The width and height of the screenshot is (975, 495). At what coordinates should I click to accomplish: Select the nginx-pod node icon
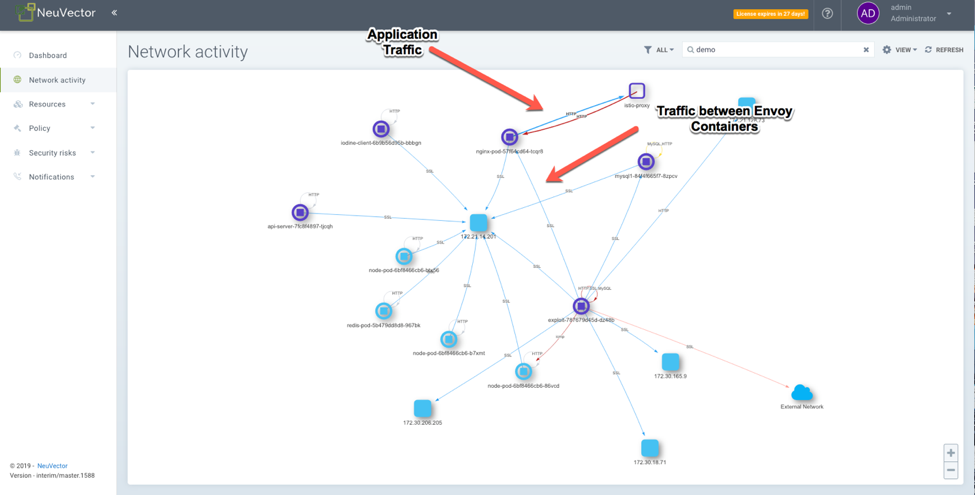tap(509, 137)
